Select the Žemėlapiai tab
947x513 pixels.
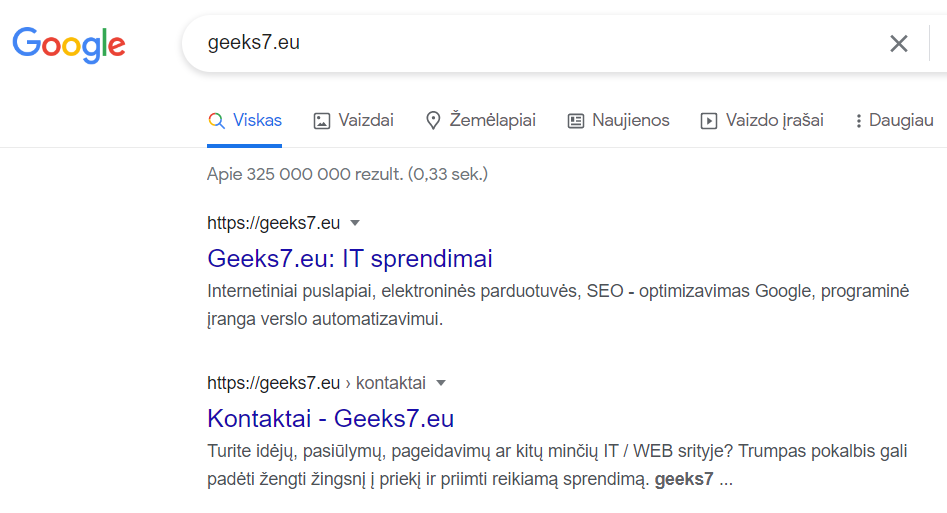pos(481,120)
